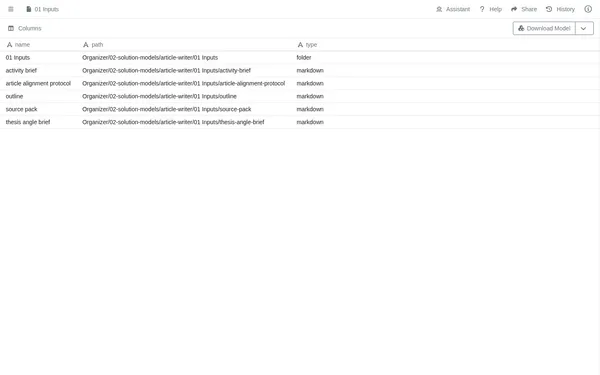Open the History view

[x=560, y=9]
